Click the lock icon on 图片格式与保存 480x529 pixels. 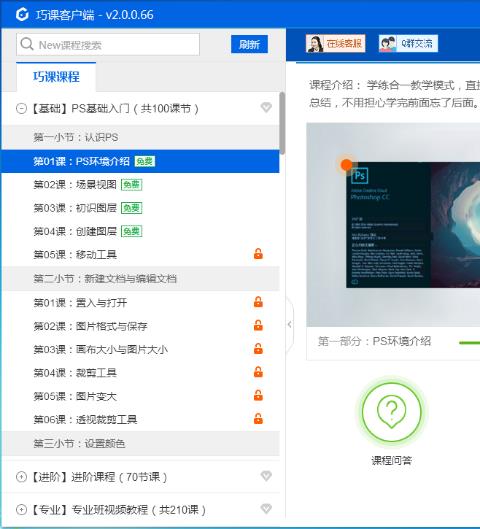(x=258, y=325)
